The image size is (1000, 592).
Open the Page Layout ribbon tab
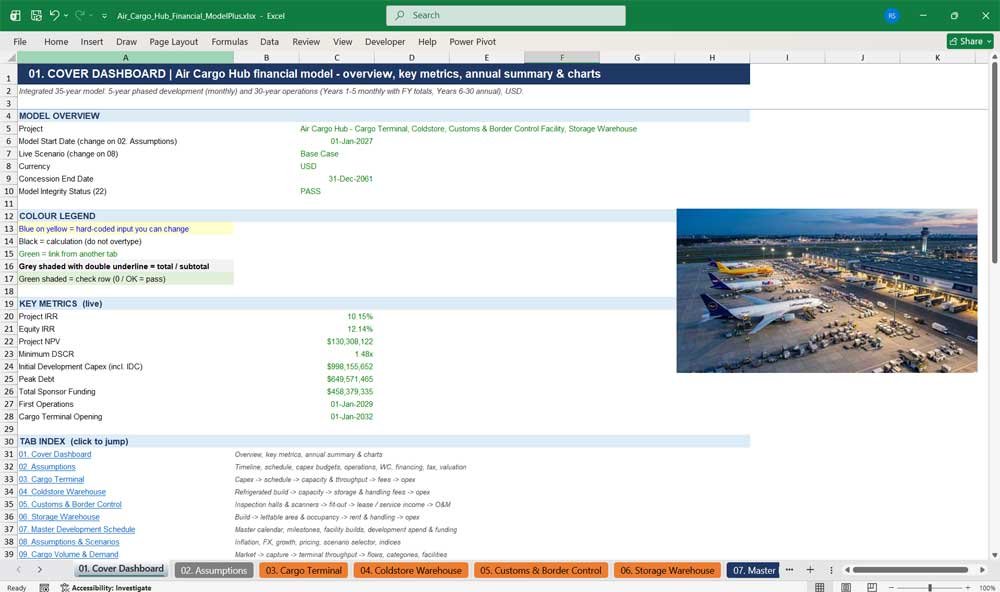(x=173, y=41)
